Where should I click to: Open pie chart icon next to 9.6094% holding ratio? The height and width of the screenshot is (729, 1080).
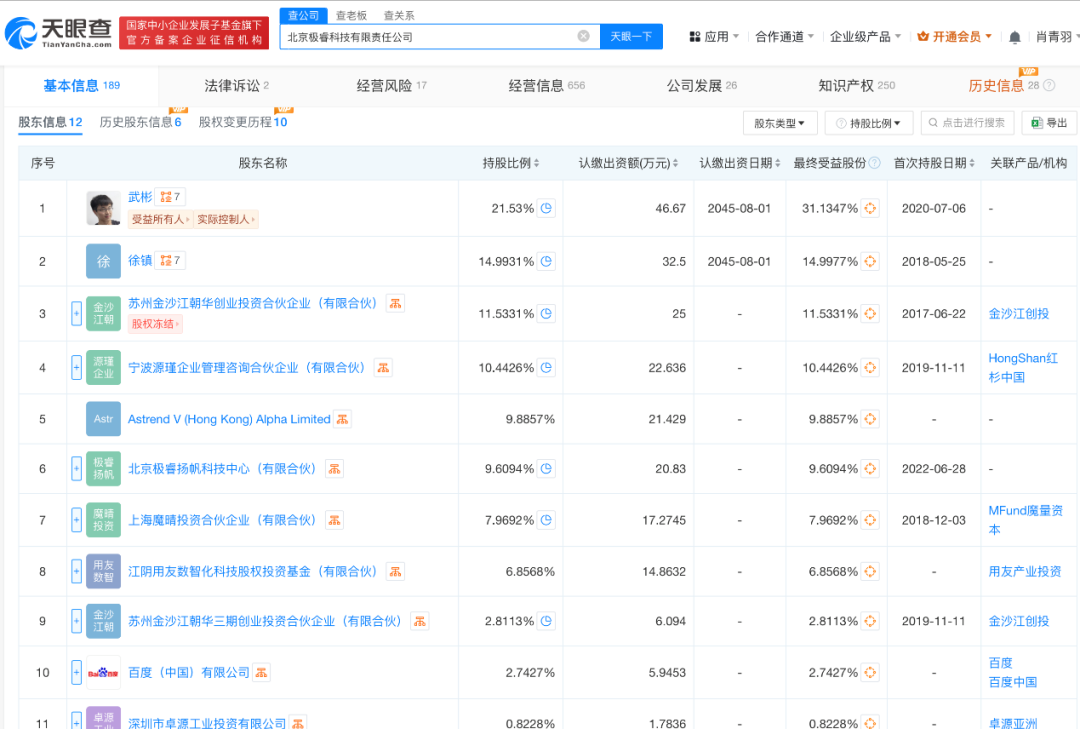click(546, 469)
